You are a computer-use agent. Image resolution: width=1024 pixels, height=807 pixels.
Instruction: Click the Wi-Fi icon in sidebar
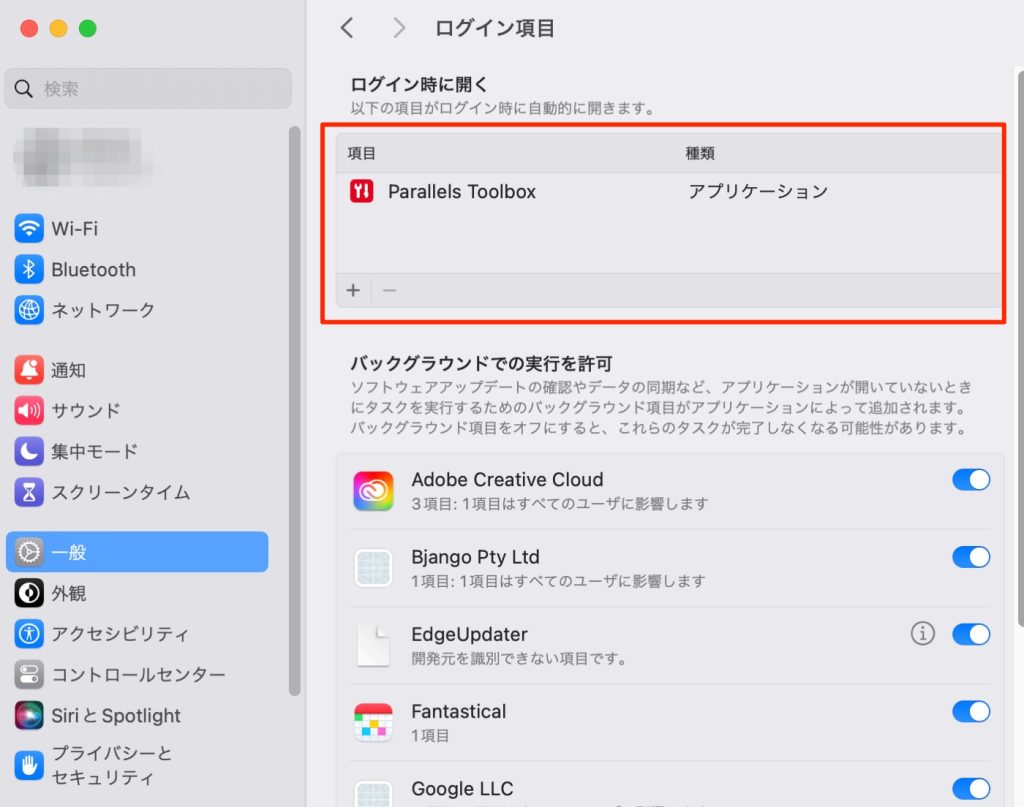point(29,229)
